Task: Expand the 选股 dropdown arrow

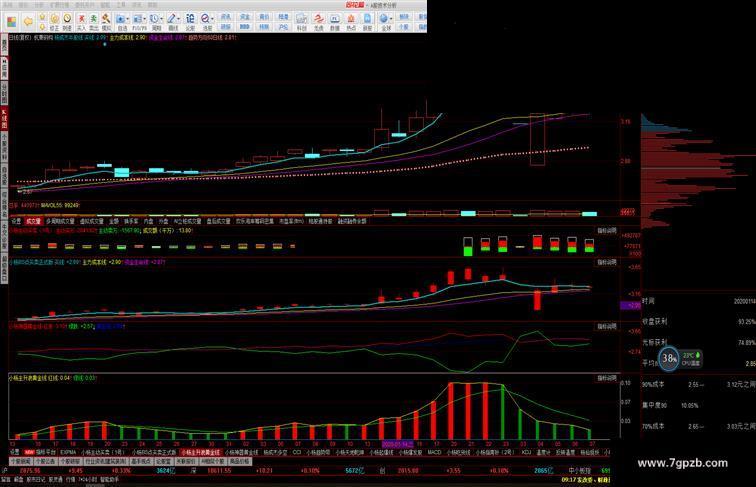Action: 213,19
